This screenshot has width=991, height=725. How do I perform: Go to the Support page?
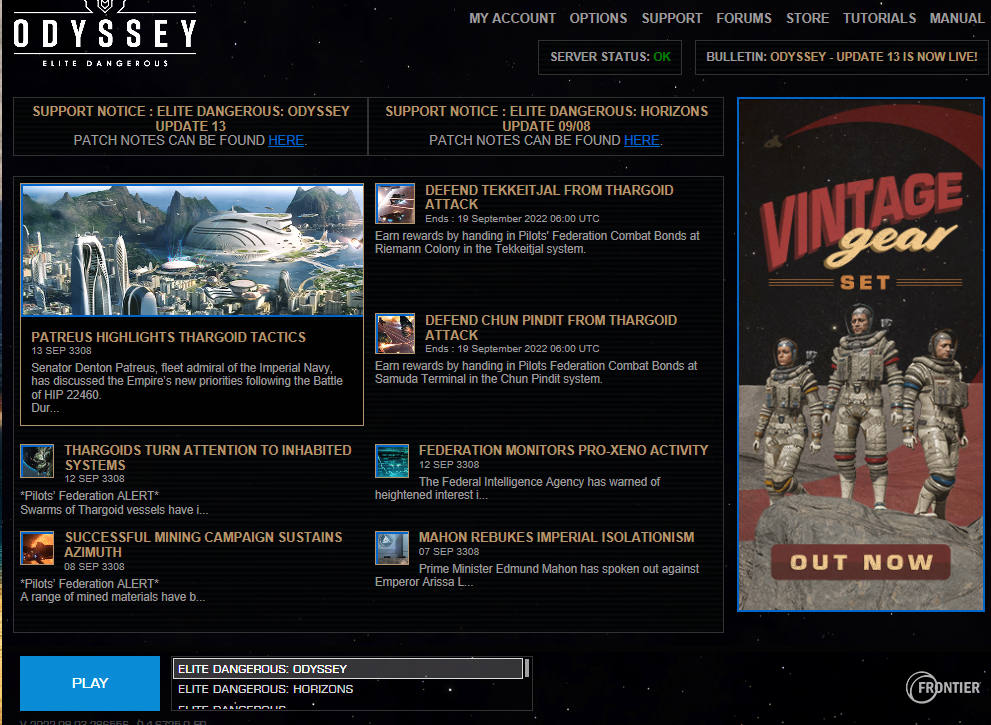pyautogui.click(x=672, y=18)
